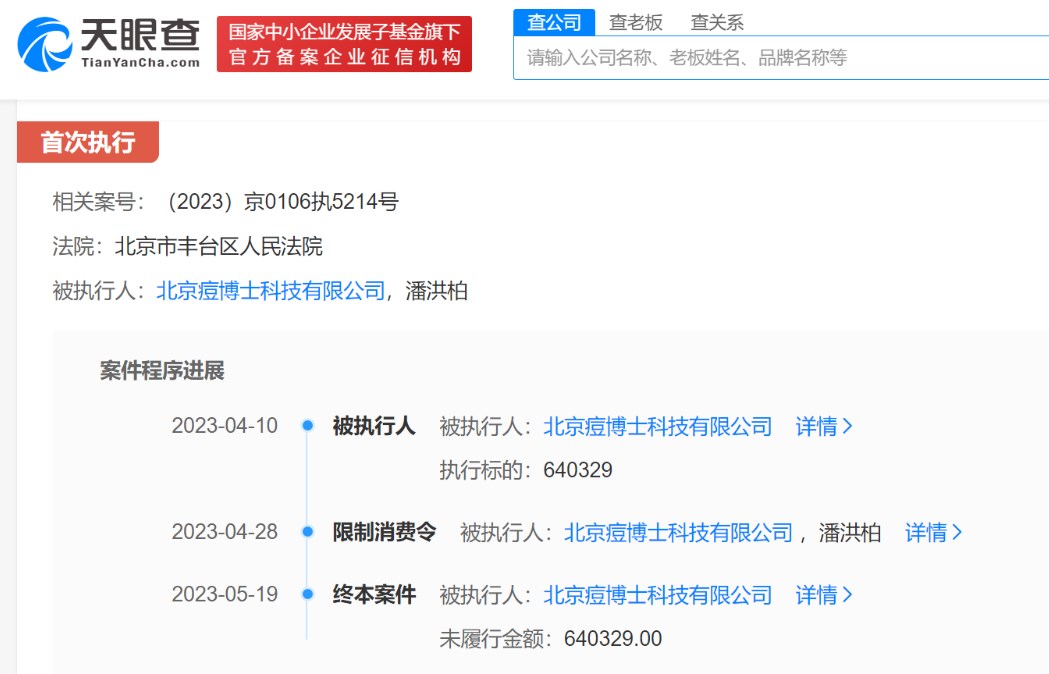Screen dimensions: 1049x674
Task: View 详情 for the 限制消费令 entry
Action: click(933, 533)
